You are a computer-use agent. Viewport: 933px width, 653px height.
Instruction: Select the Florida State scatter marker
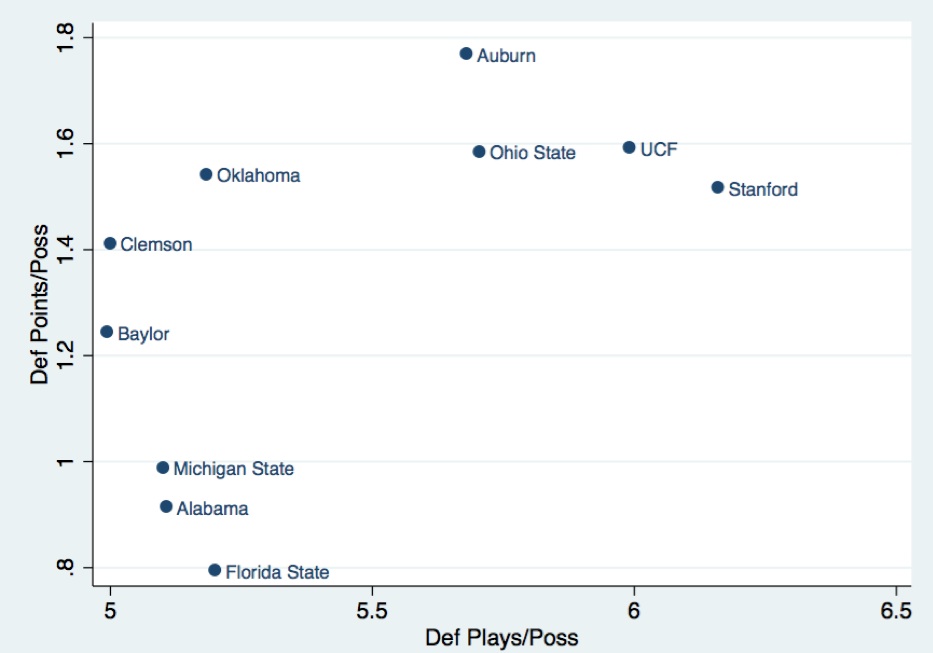214,570
